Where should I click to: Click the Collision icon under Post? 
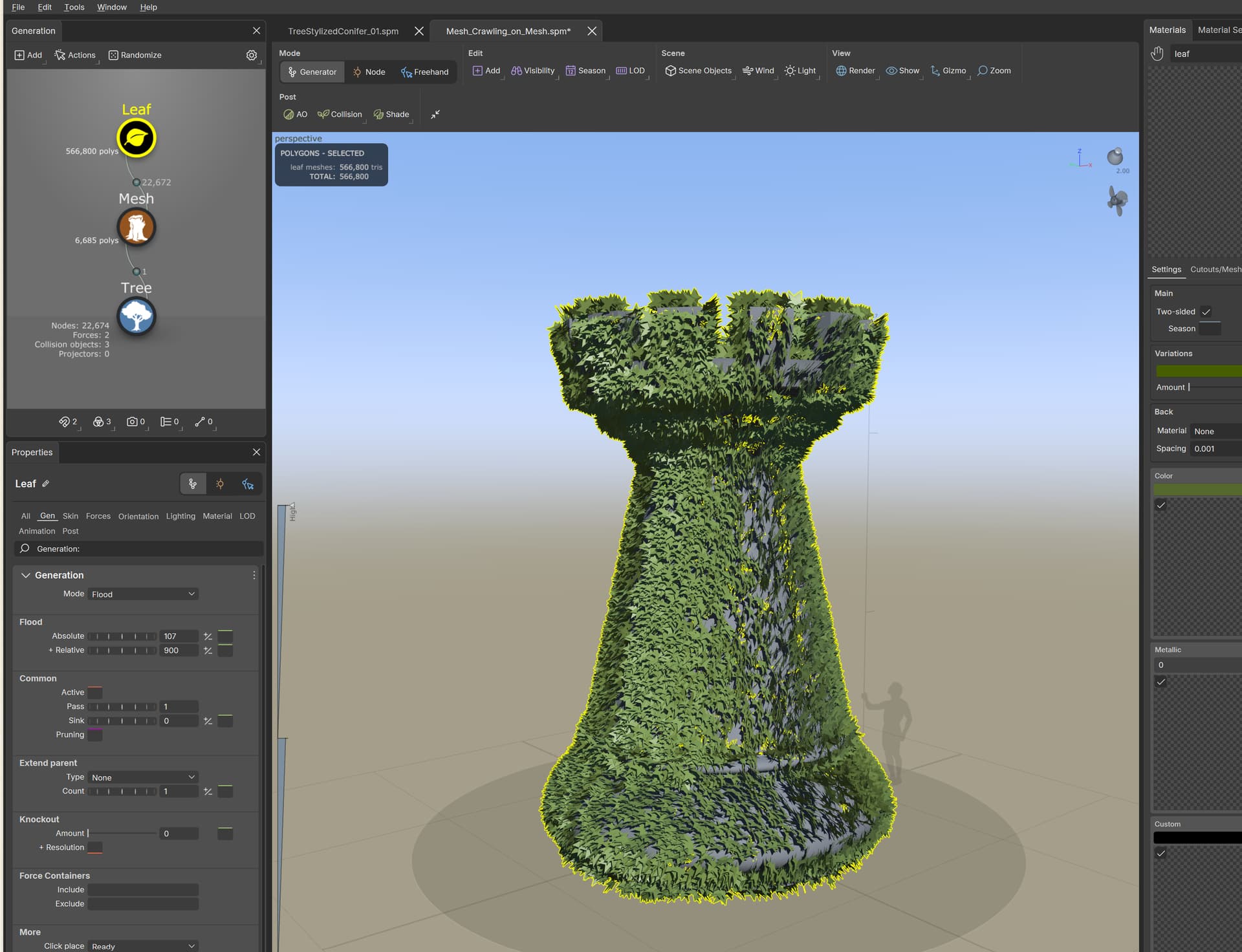340,114
